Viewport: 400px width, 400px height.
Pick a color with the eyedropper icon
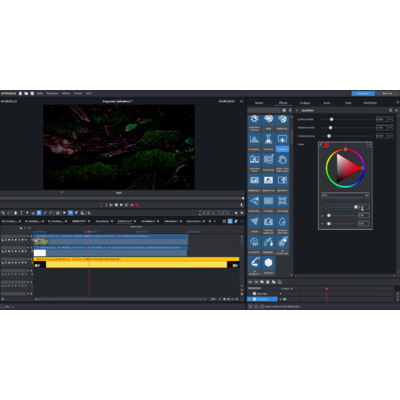click(321, 144)
